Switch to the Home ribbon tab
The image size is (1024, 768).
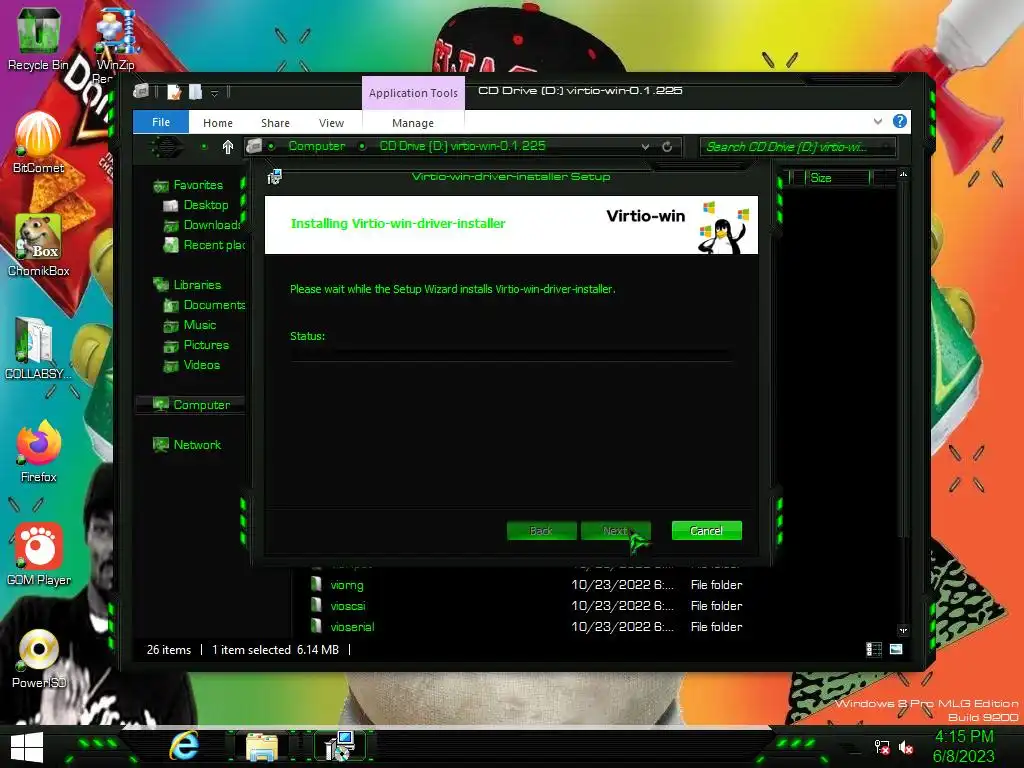[x=217, y=123]
